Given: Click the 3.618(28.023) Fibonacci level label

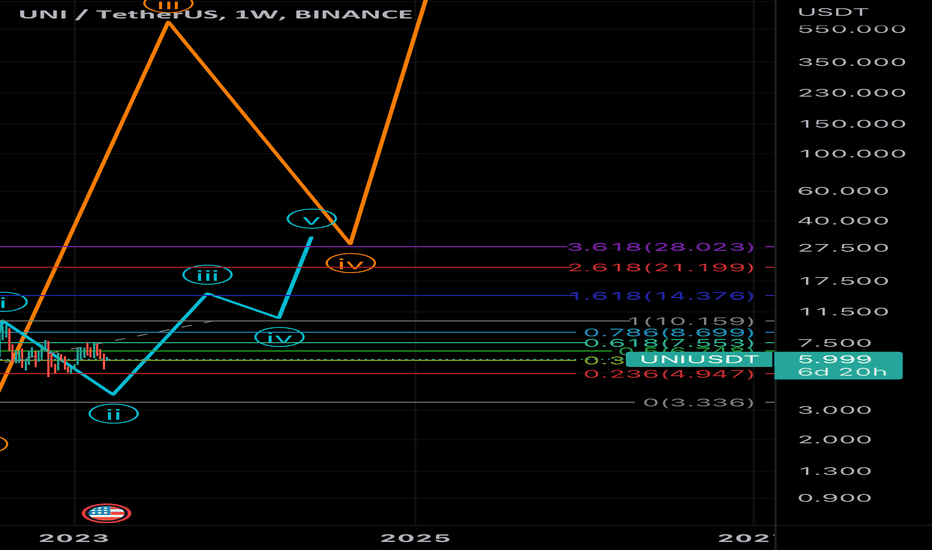Looking at the screenshot, I should tap(661, 247).
